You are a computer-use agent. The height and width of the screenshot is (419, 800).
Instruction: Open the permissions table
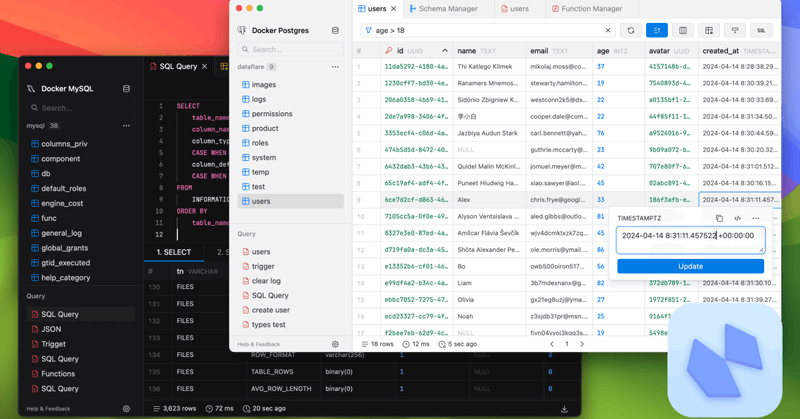pos(290,114)
